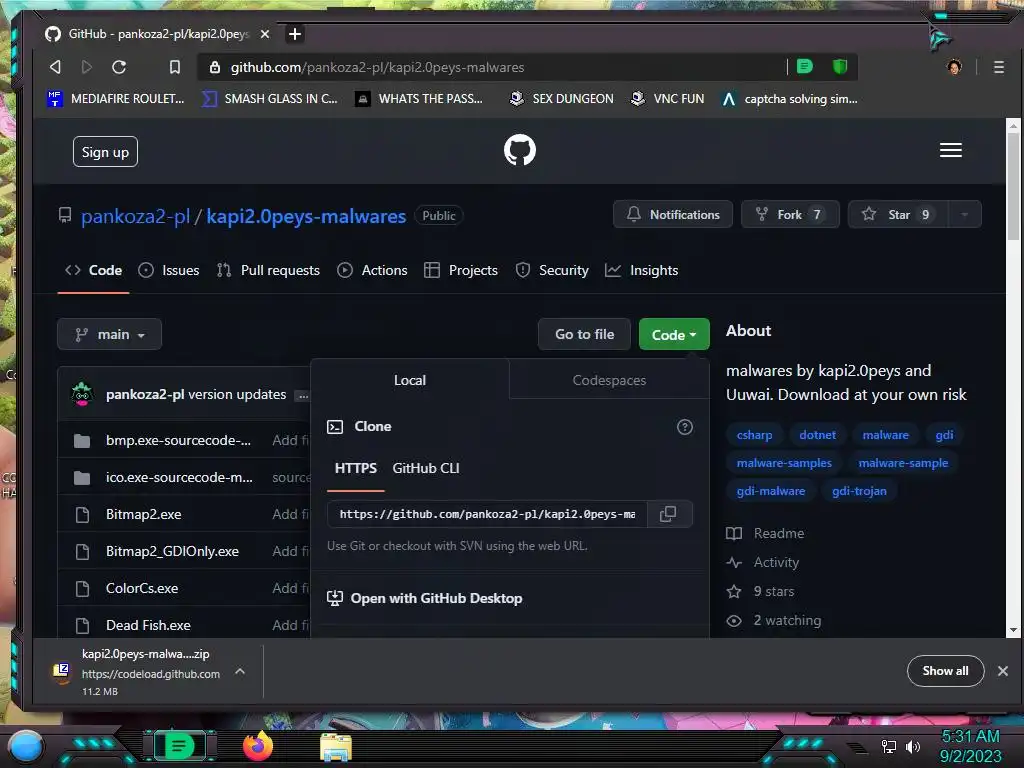Go to the Actions tab
The image size is (1024, 768).
[x=372, y=270]
